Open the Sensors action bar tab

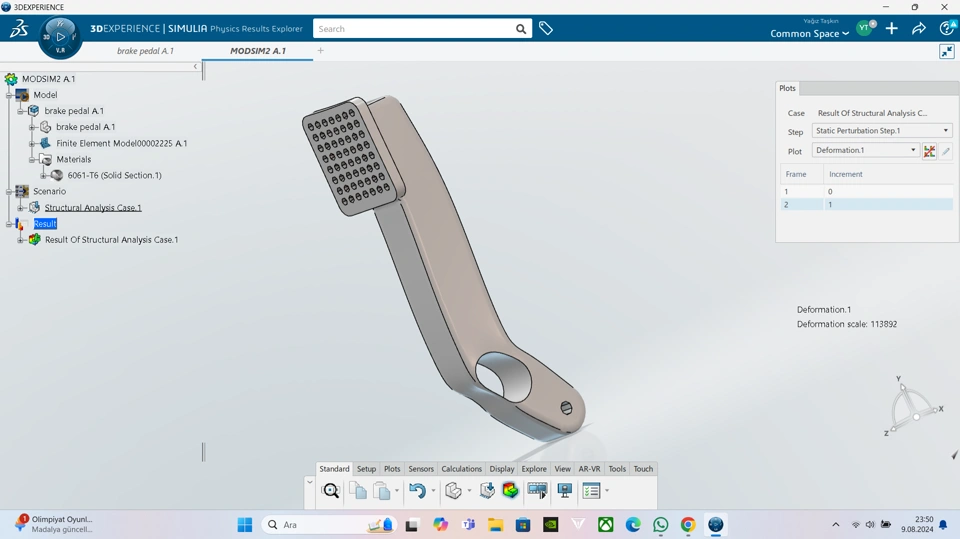coord(421,469)
